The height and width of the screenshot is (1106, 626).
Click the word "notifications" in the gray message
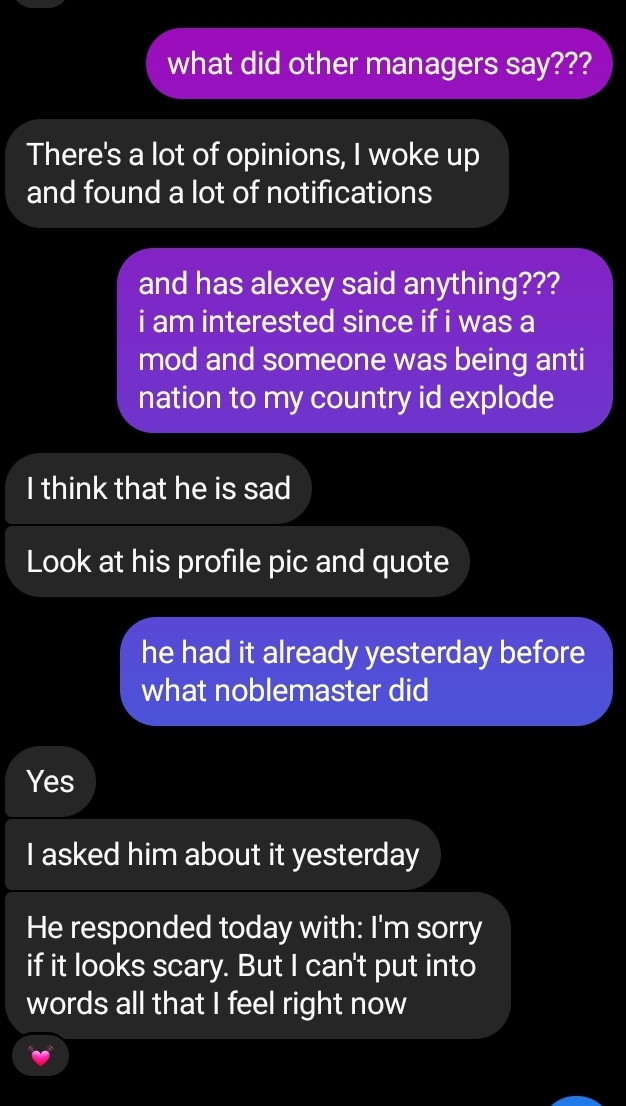click(349, 193)
